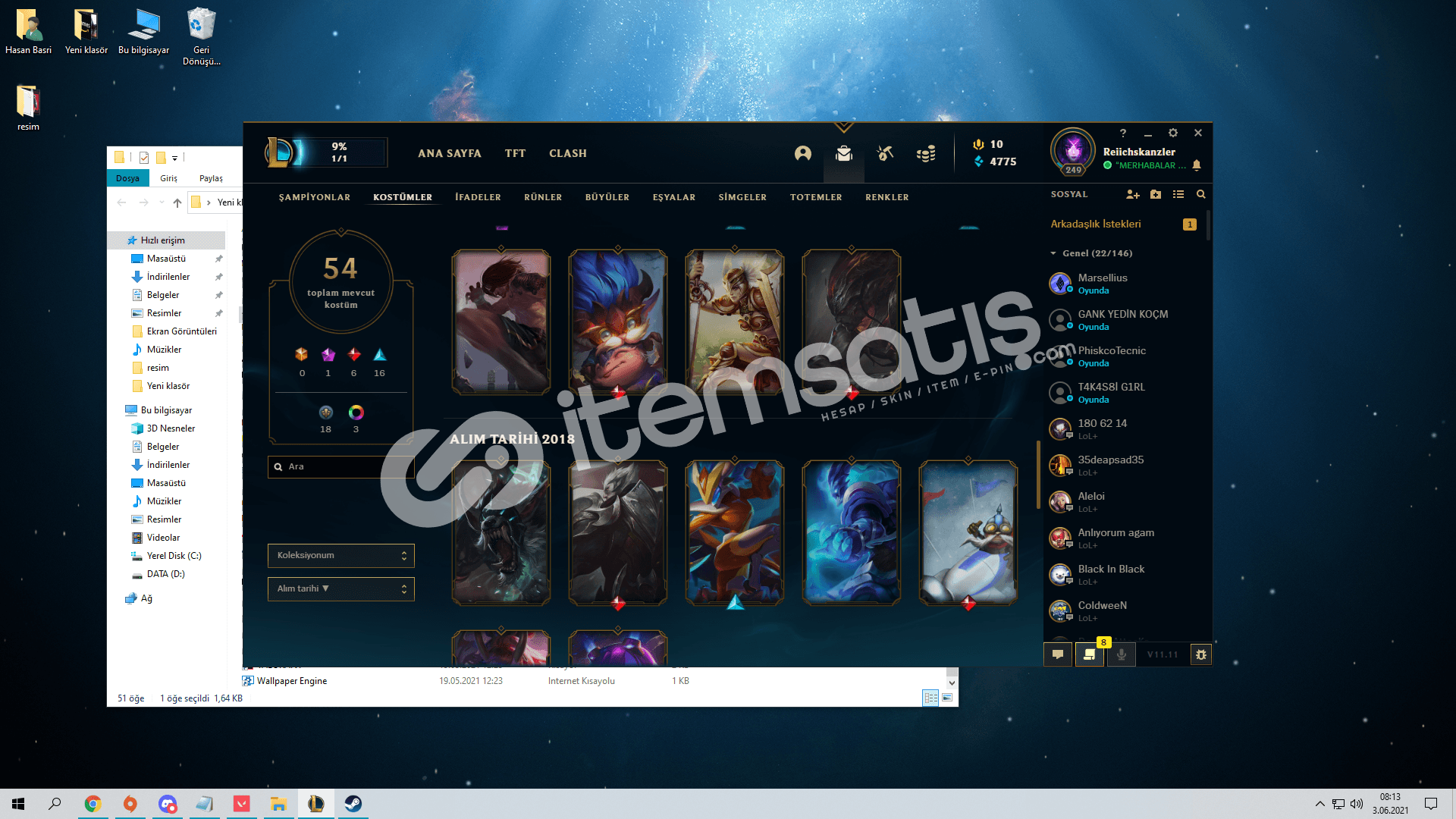Open the CLASH section

pos(568,153)
